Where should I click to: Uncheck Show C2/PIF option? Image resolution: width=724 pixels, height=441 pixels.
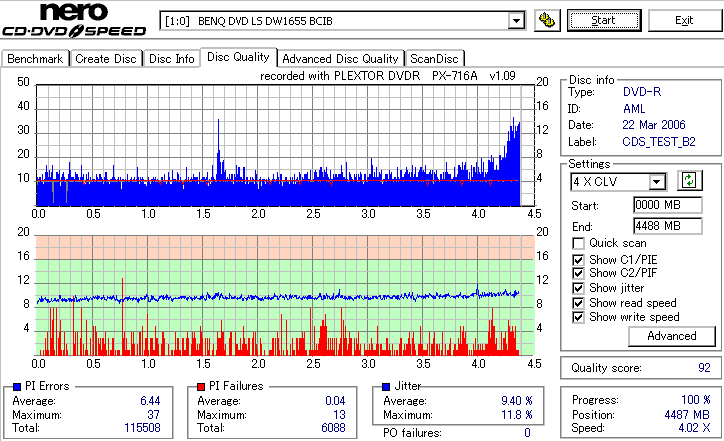tap(578, 273)
